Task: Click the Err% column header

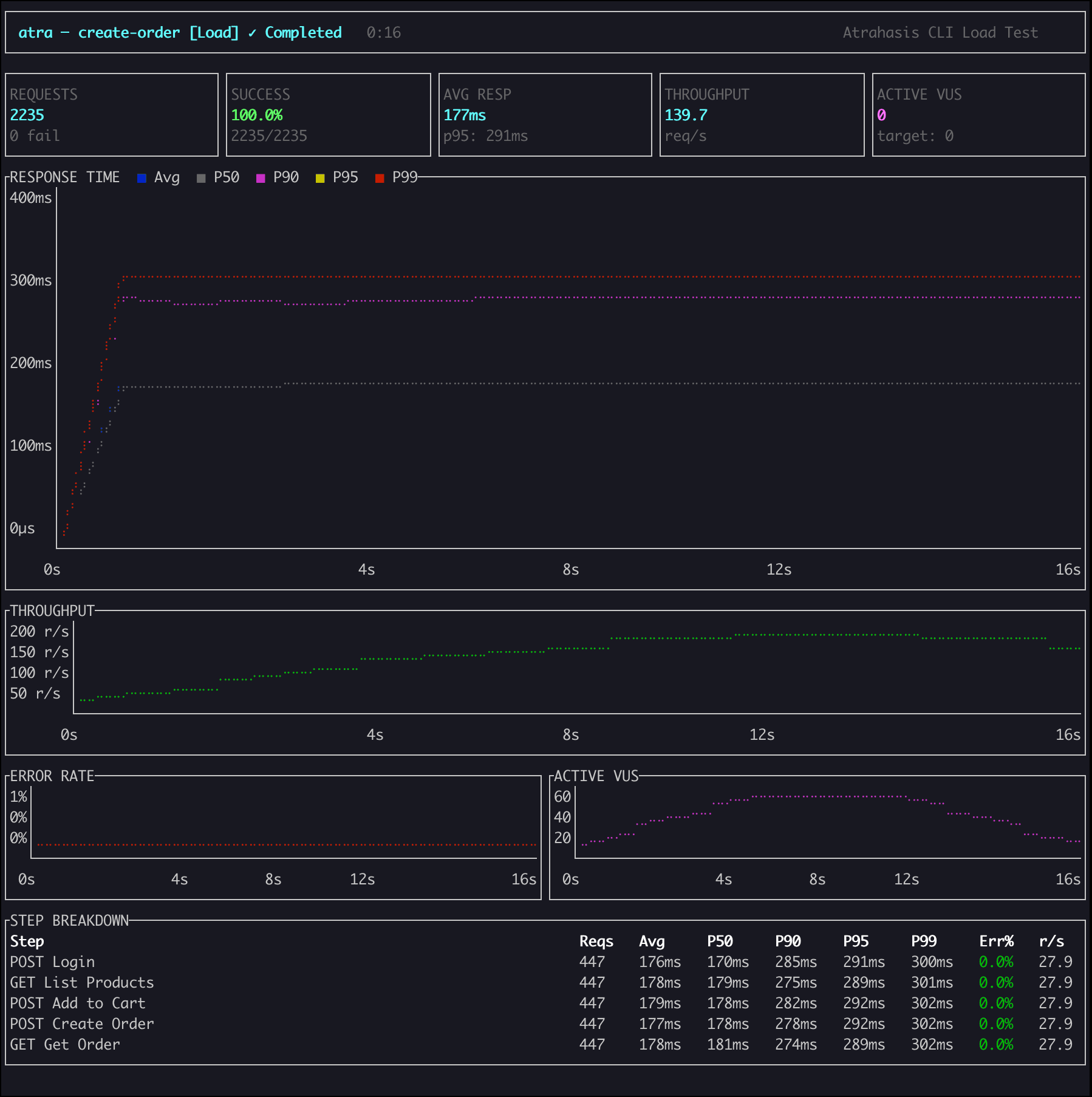Action: click(996, 942)
